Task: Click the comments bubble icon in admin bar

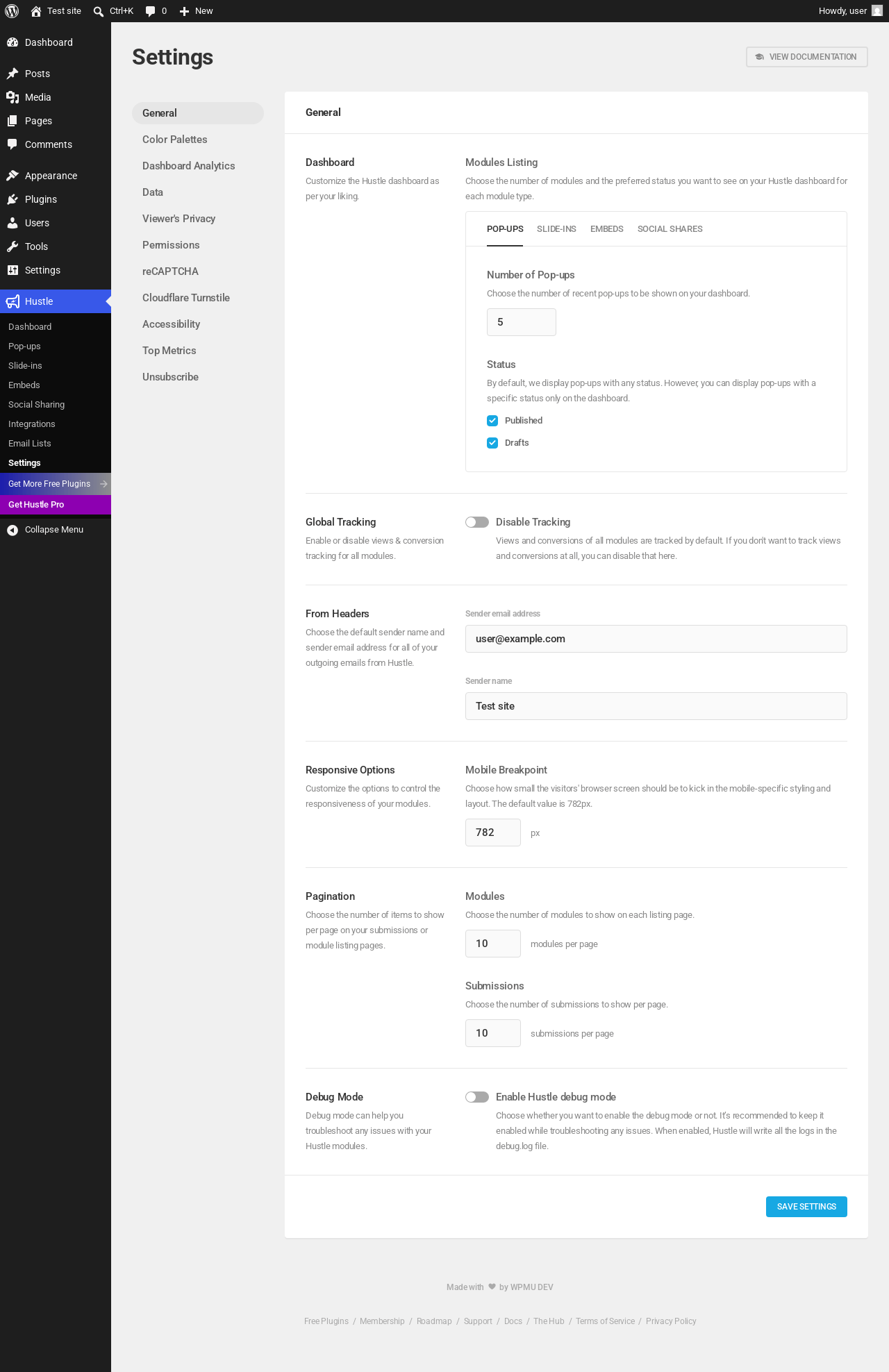Action: (150, 11)
